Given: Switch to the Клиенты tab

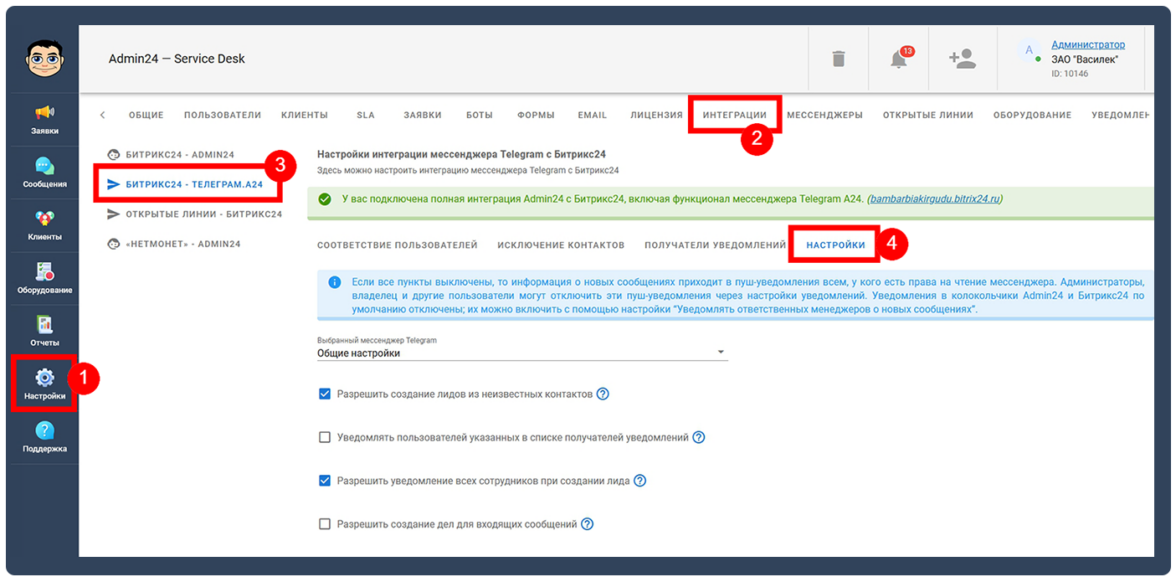Looking at the screenshot, I should pos(304,115).
